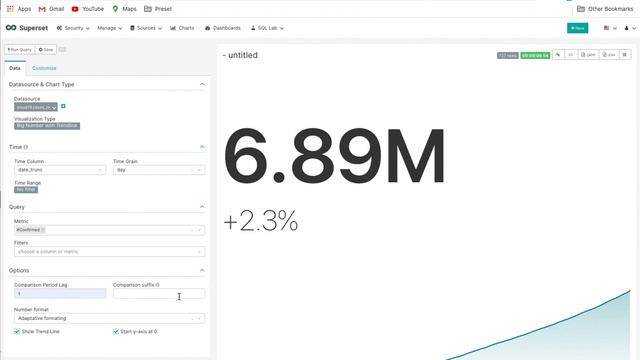This screenshot has width=640, height=360.
Task: Open the user profile menu
Action: pyautogui.click(x=630, y=28)
